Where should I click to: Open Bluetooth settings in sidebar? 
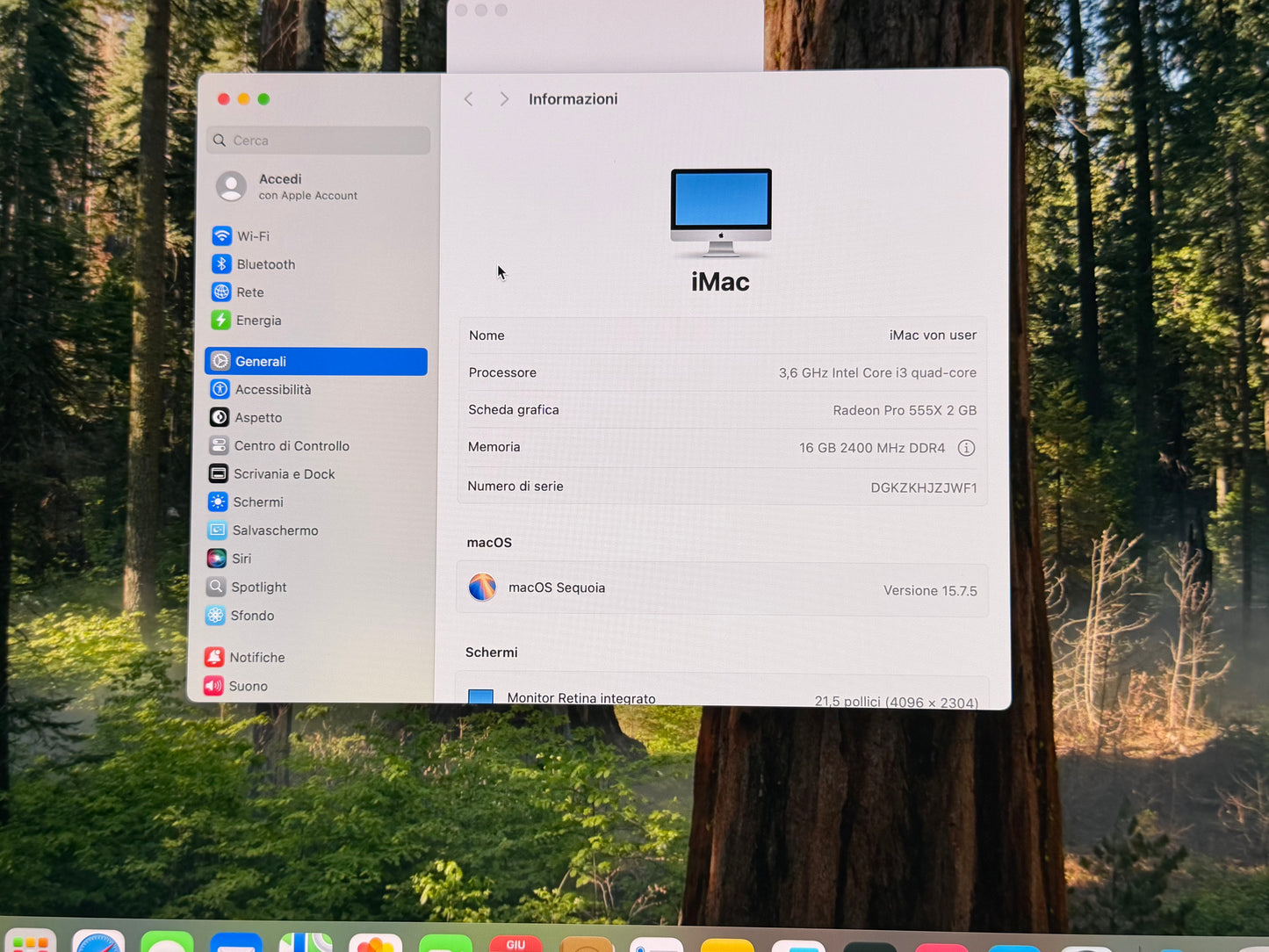pos(253,264)
